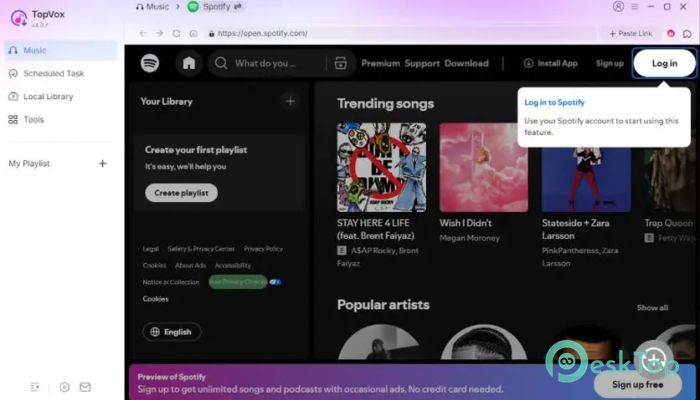
Task: Click the Sign up free button
Action: tap(638, 384)
